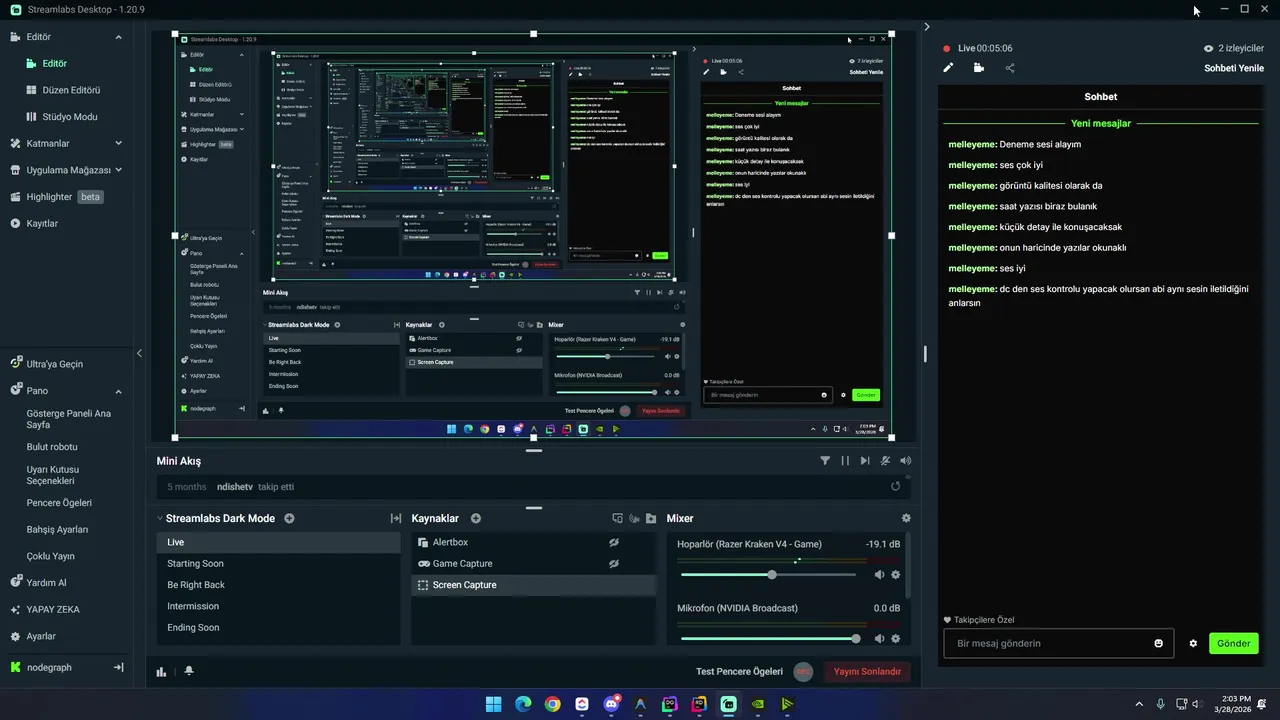Screen dimensions: 1280x720
Task: Open the performance stats bar-chart icon
Action: pyautogui.click(x=161, y=672)
